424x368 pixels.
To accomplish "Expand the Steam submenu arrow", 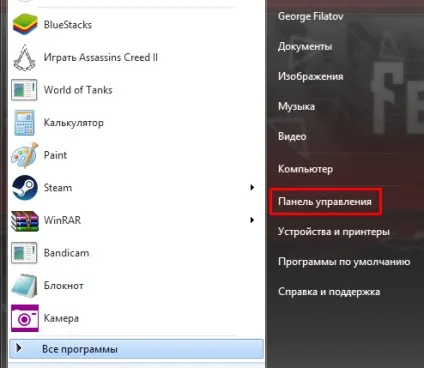I will click(252, 188).
